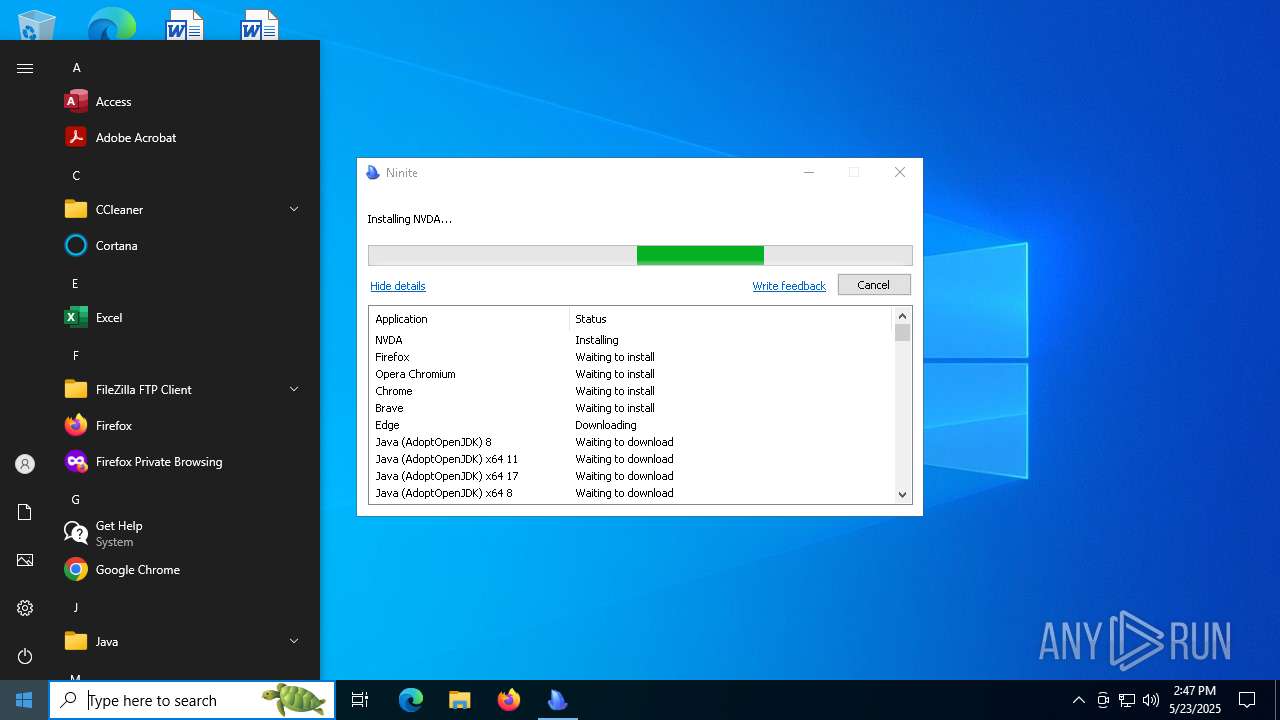Click the Application column header
The width and height of the screenshot is (1280, 720).
tap(469, 319)
